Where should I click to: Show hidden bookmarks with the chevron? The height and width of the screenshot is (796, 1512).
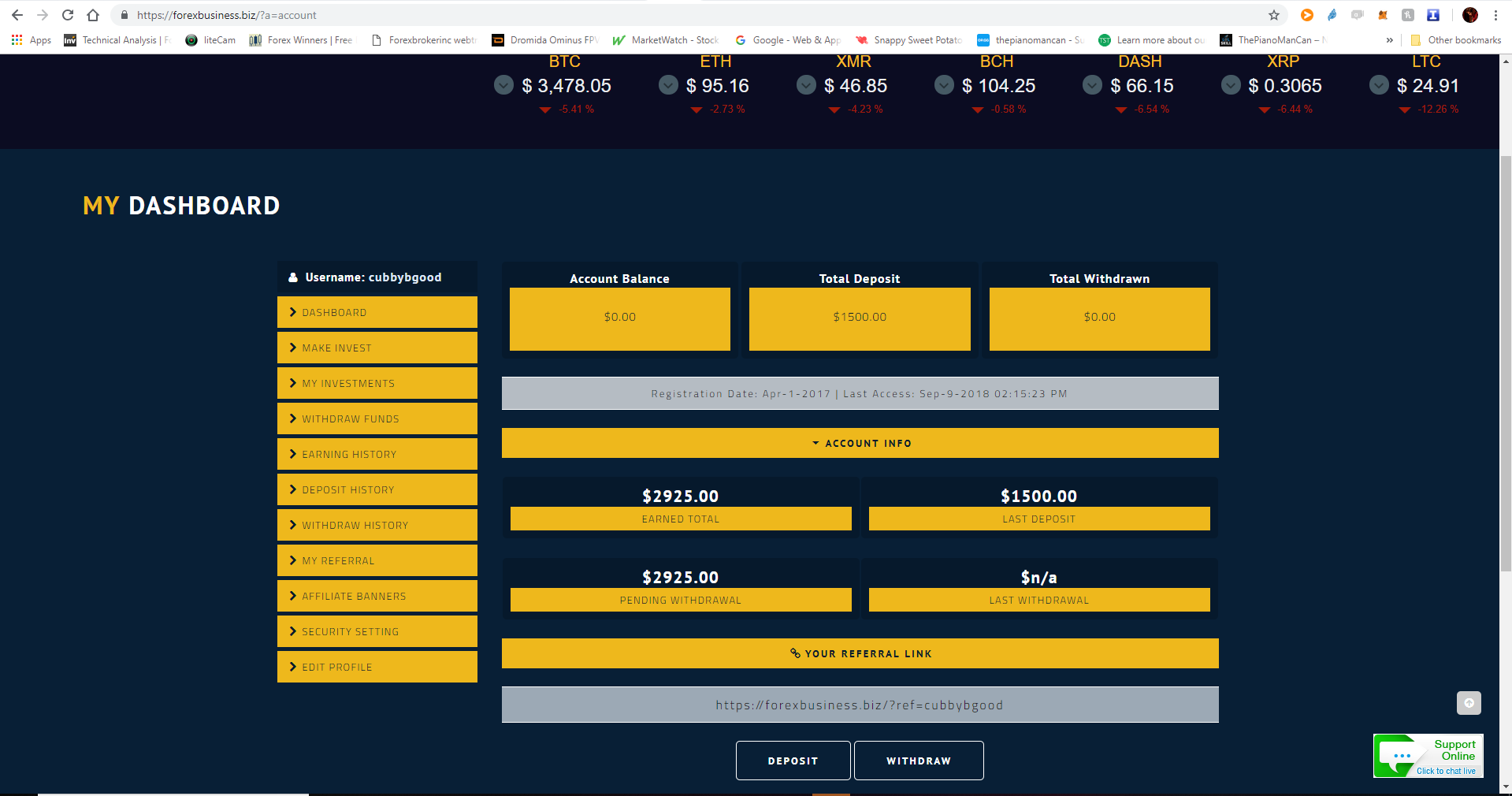1389,40
